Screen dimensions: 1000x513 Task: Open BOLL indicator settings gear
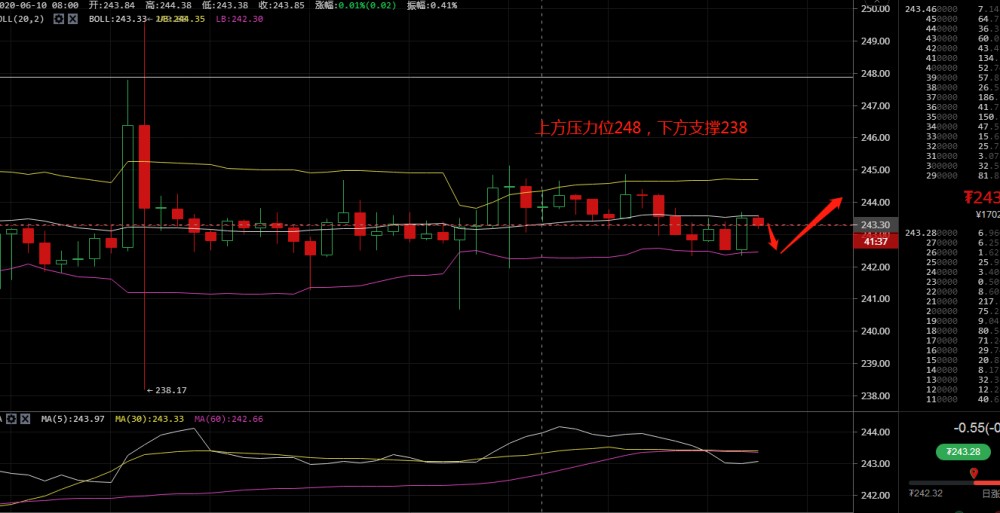pos(60,19)
